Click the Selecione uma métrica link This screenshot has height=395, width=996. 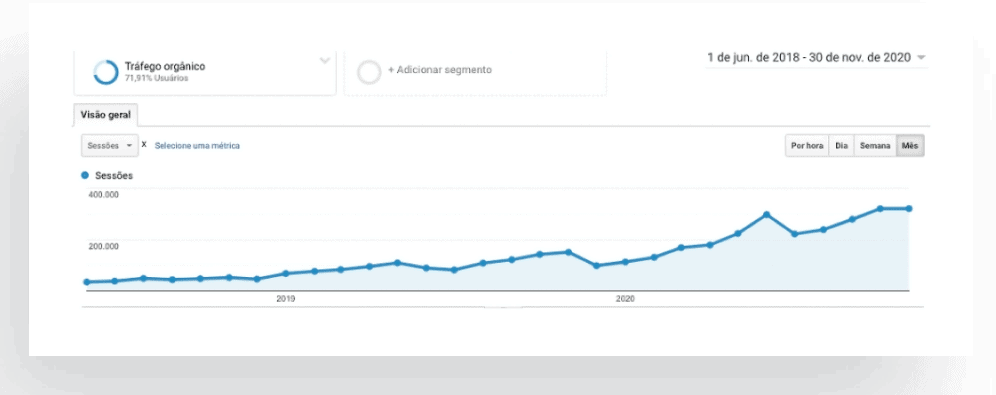click(x=198, y=145)
